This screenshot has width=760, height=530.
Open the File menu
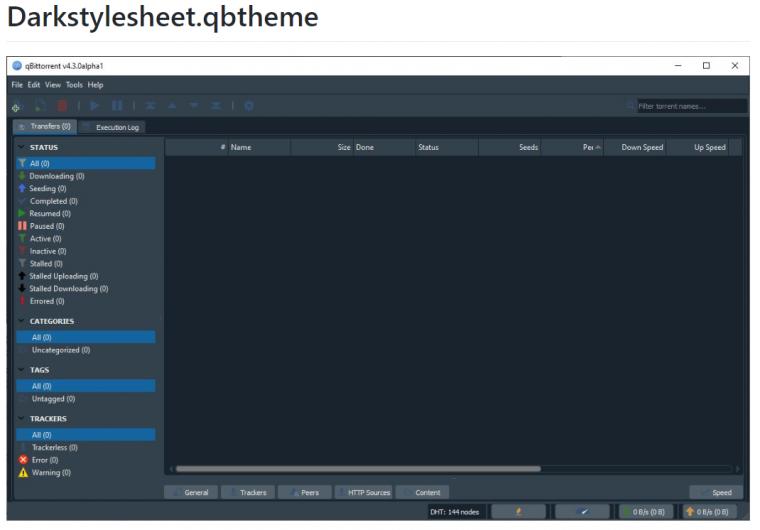coord(17,85)
